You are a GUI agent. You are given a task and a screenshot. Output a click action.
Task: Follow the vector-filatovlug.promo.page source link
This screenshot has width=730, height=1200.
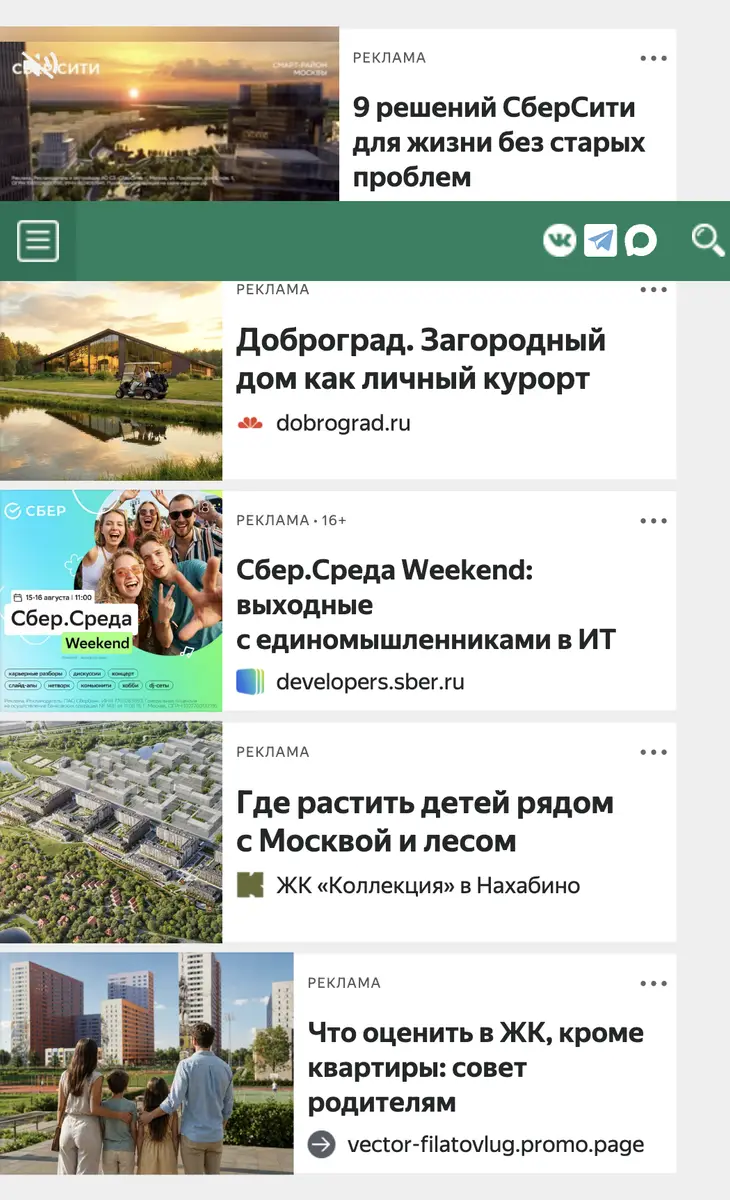click(x=495, y=1144)
